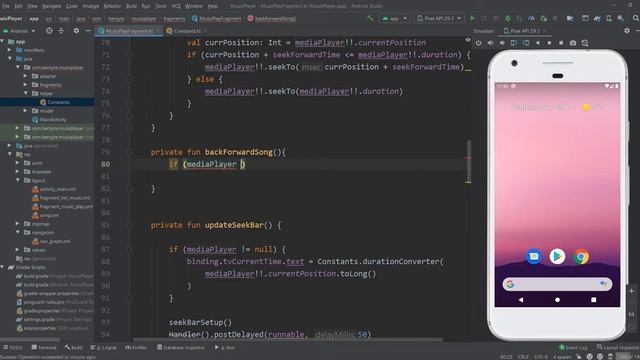The image size is (640, 360).
Task: Collapse the Gradle Scripts node
Action: tap(2, 267)
